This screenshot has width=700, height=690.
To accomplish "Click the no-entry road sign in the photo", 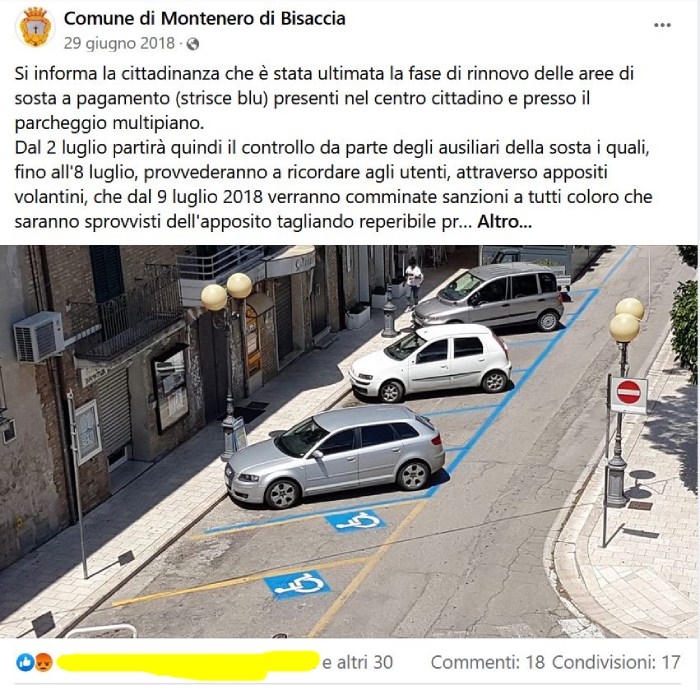I will [x=629, y=395].
